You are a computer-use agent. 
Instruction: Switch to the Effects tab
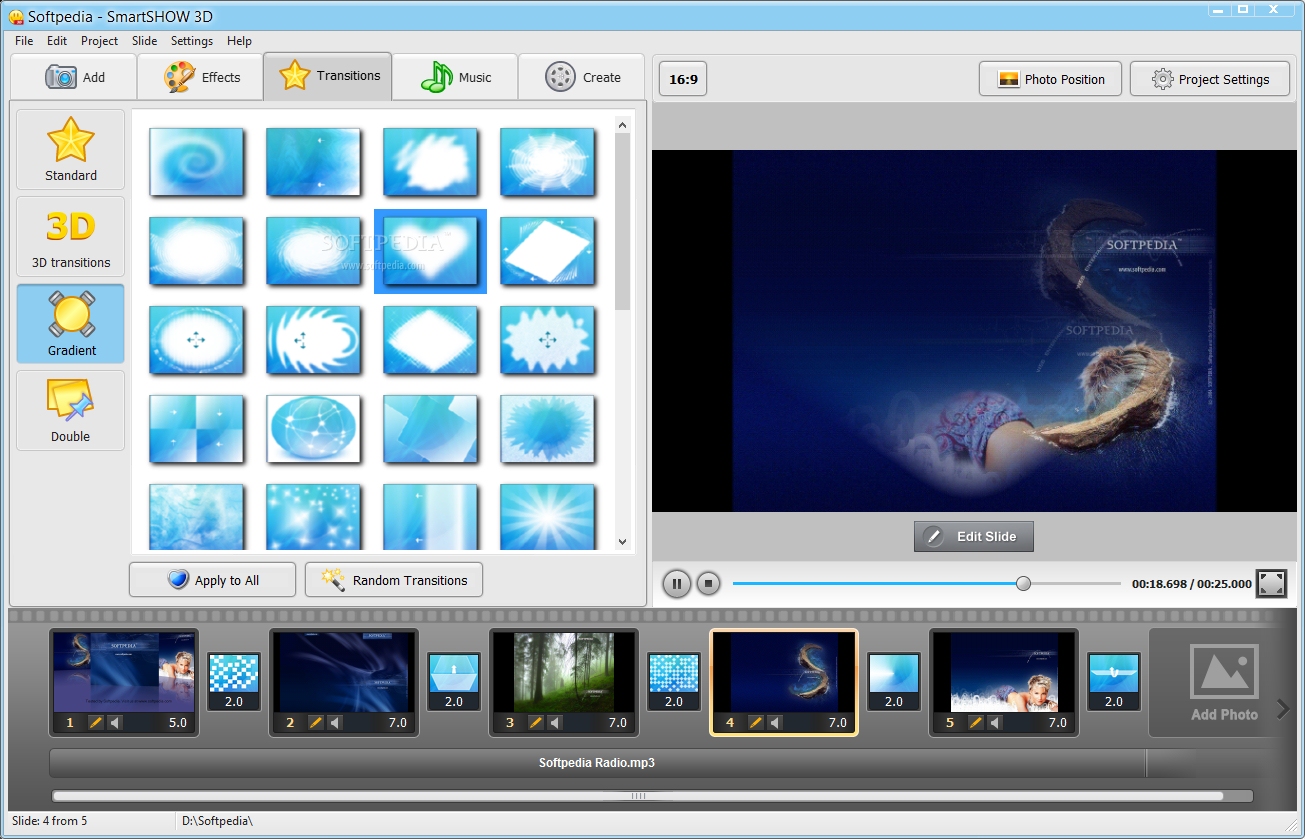tap(200, 77)
